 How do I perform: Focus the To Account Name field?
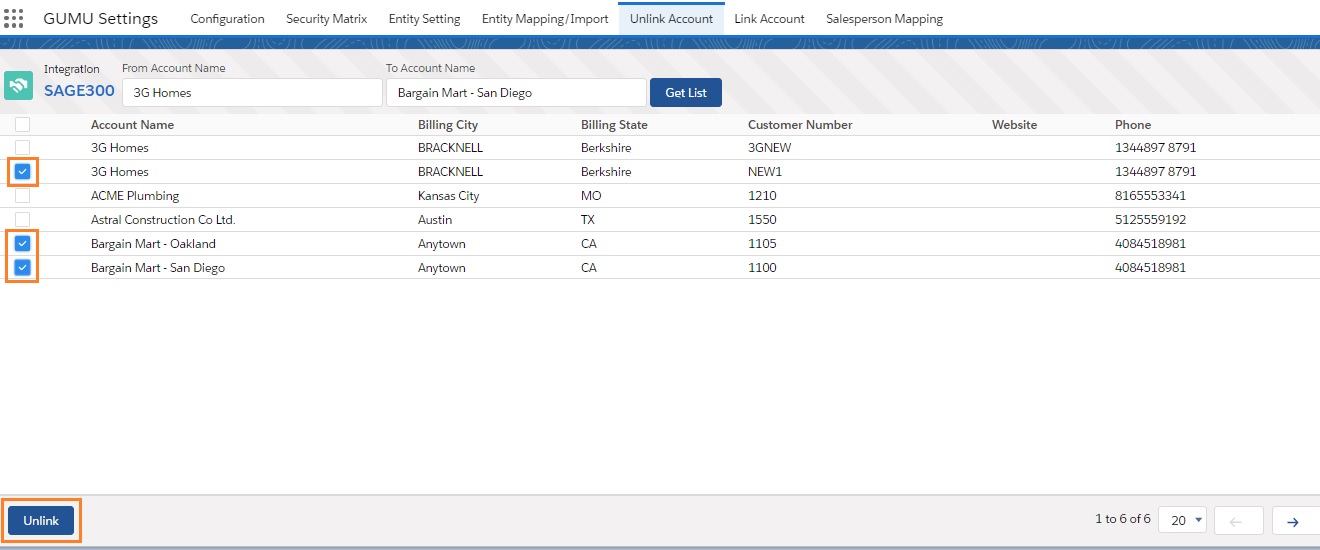[x=516, y=93]
